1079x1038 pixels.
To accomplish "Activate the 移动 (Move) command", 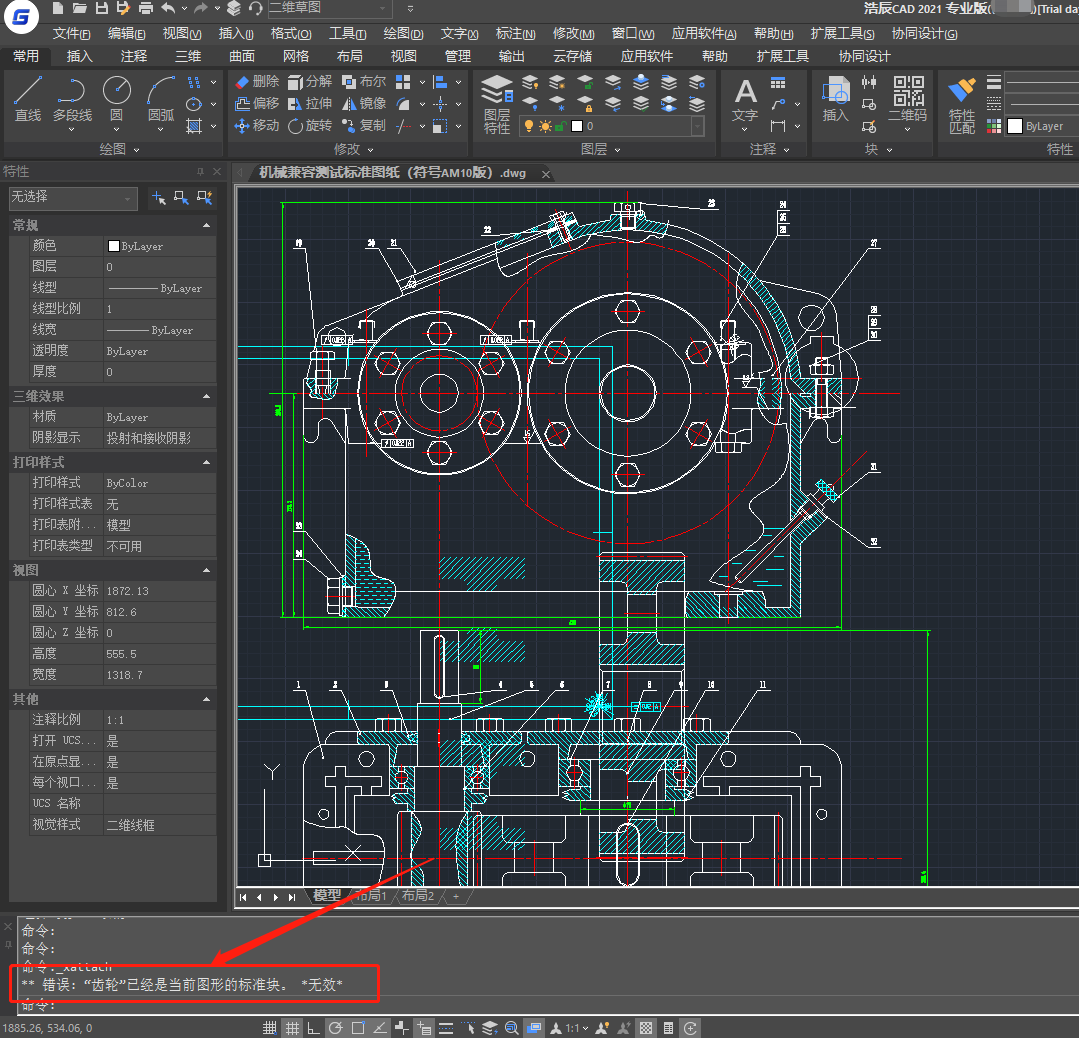I will point(256,125).
